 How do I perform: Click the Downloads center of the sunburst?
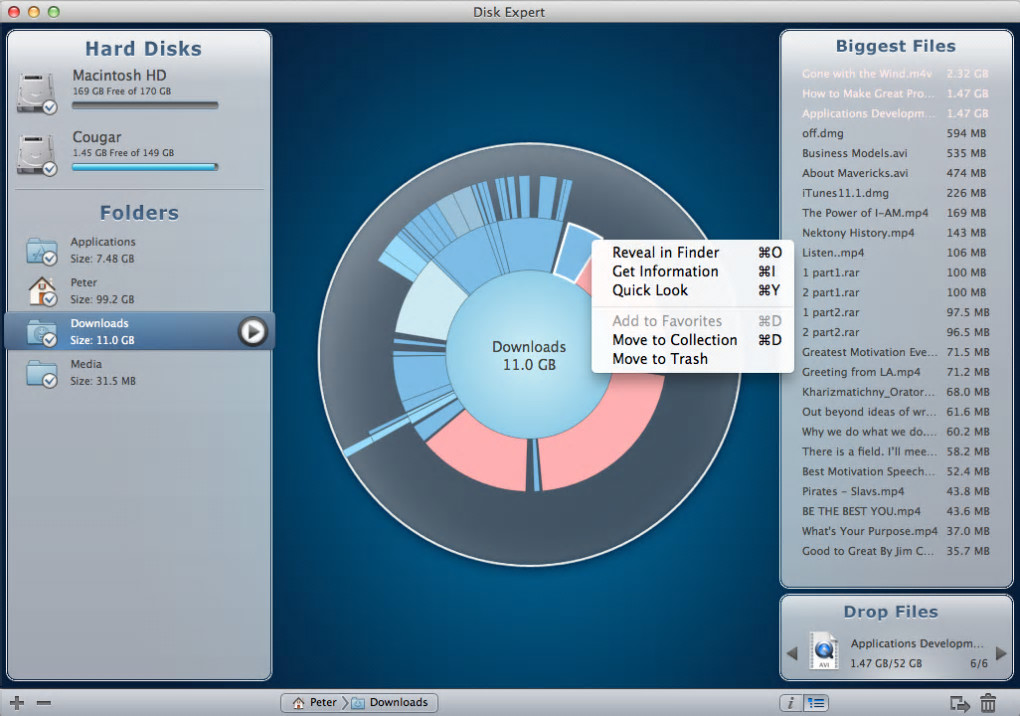coord(529,355)
